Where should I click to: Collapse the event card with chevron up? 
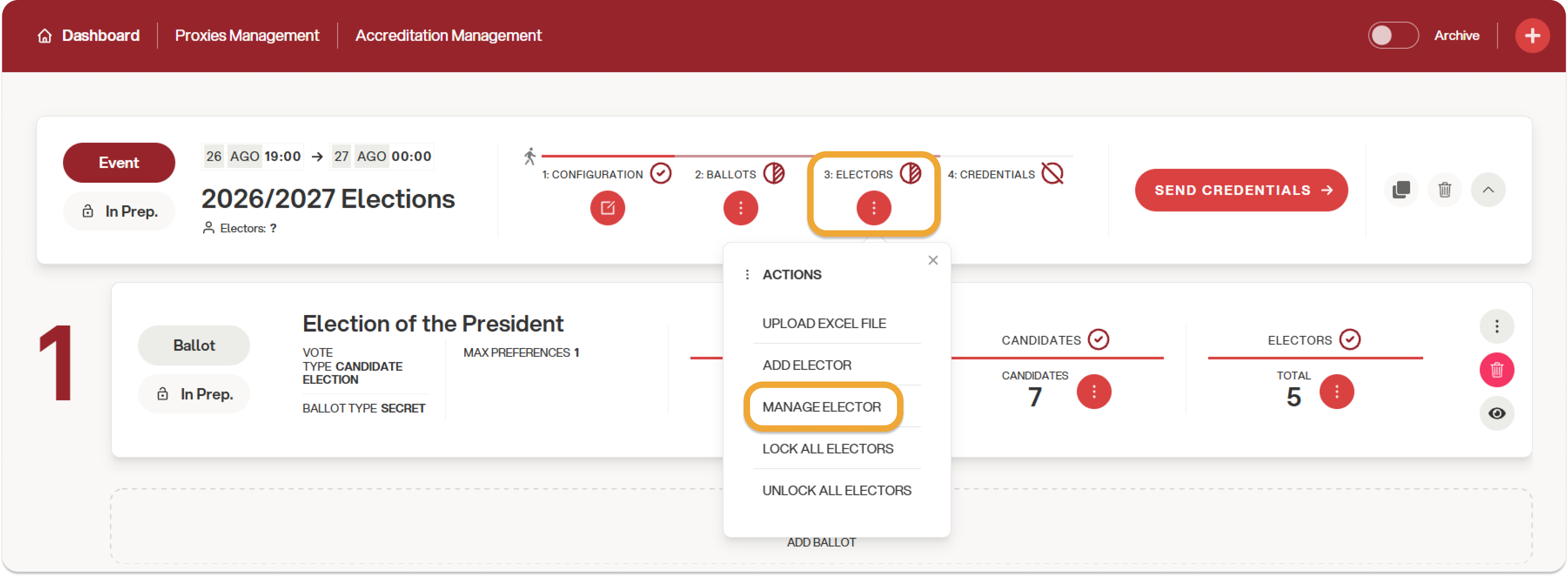click(x=1488, y=190)
